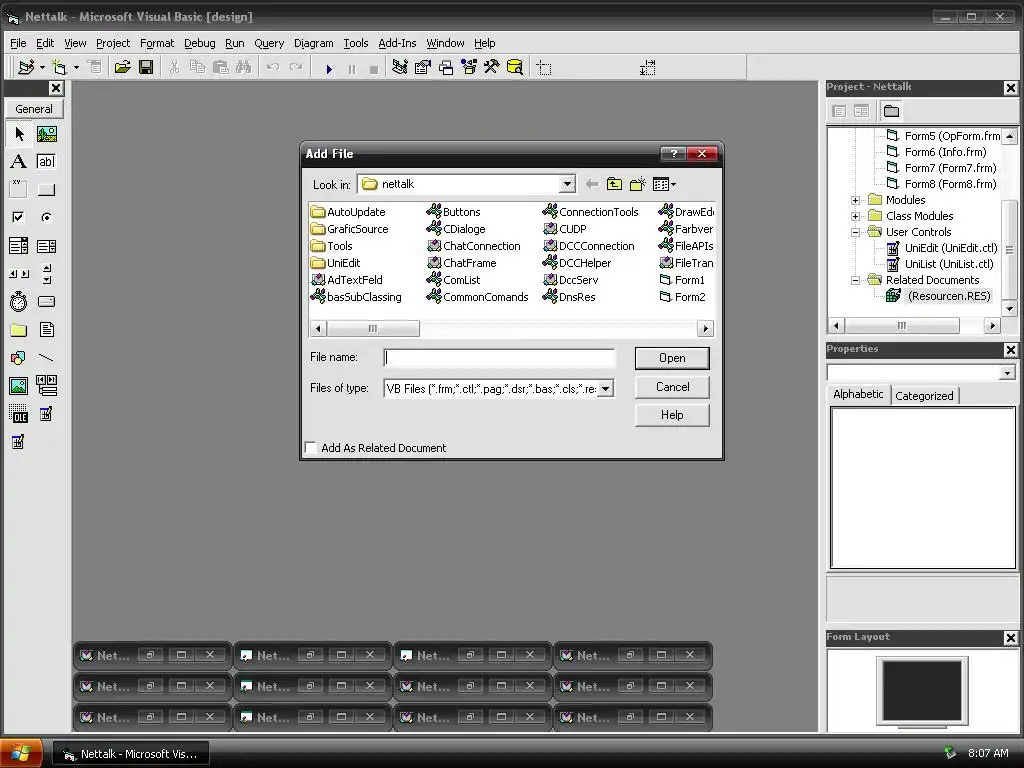Select (Resourcen.RES) in project tree
1024x768 pixels.
coord(939,296)
